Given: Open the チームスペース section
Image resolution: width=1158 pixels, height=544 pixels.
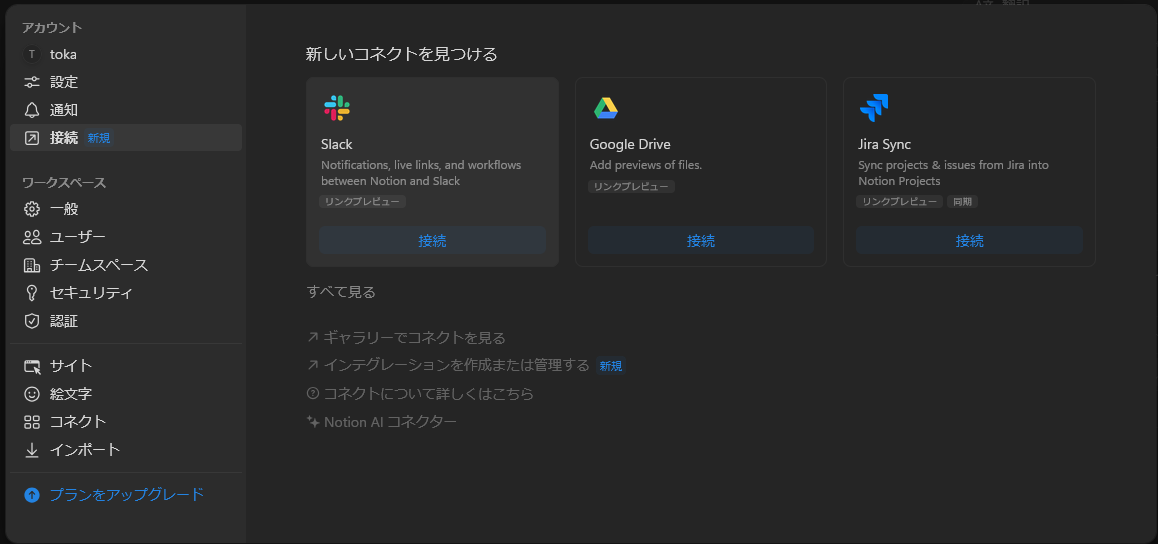Looking at the screenshot, I should (126, 265).
